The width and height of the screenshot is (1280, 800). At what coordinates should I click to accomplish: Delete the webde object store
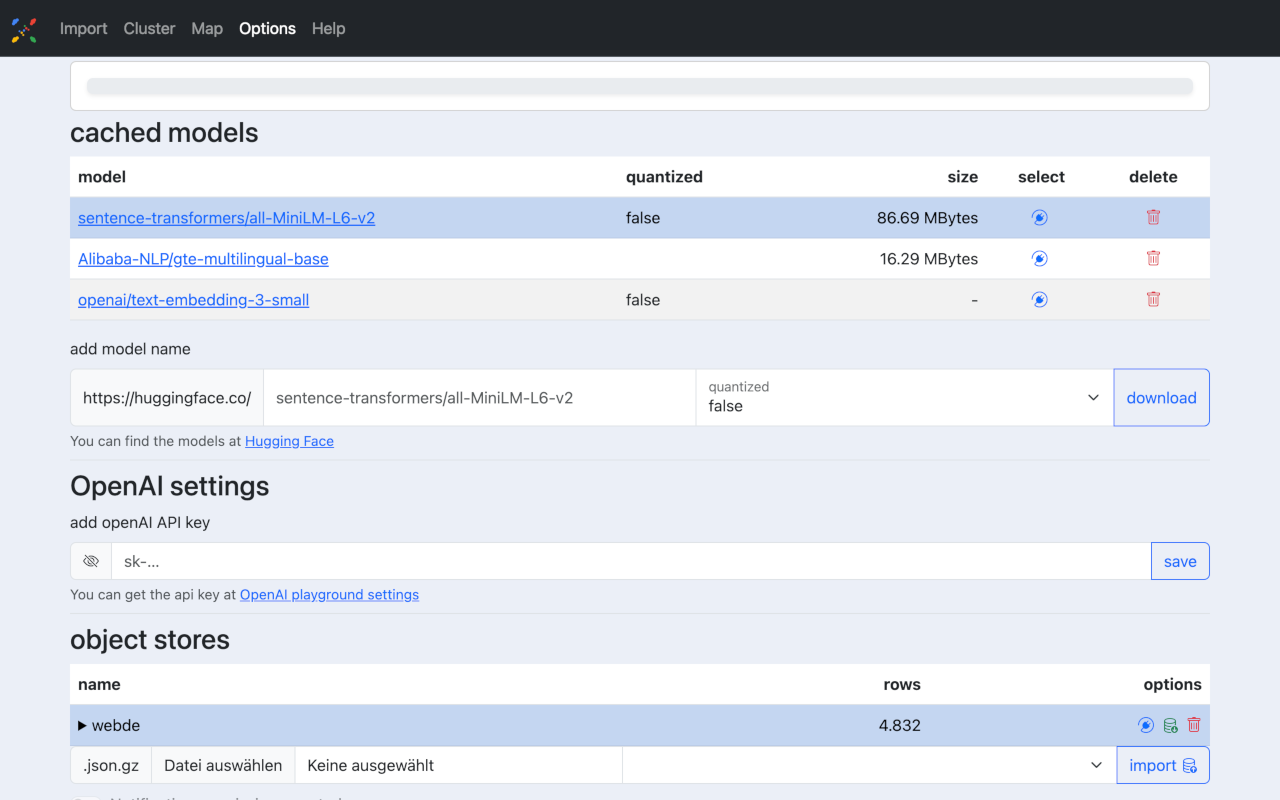[x=1193, y=725]
